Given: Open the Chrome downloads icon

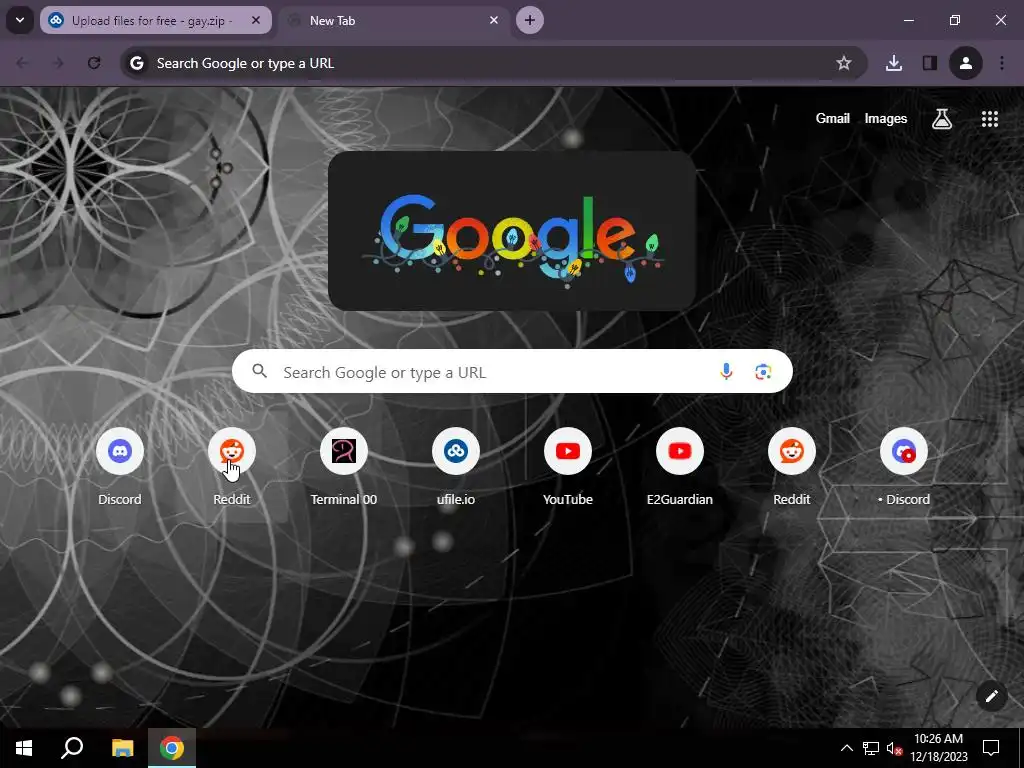Looking at the screenshot, I should tap(894, 63).
